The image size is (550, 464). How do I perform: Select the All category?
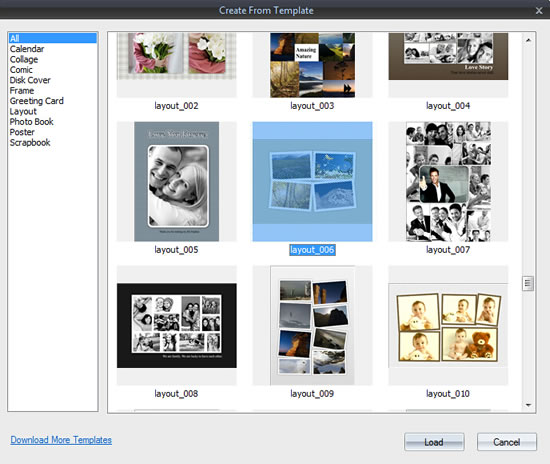pos(53,38)
